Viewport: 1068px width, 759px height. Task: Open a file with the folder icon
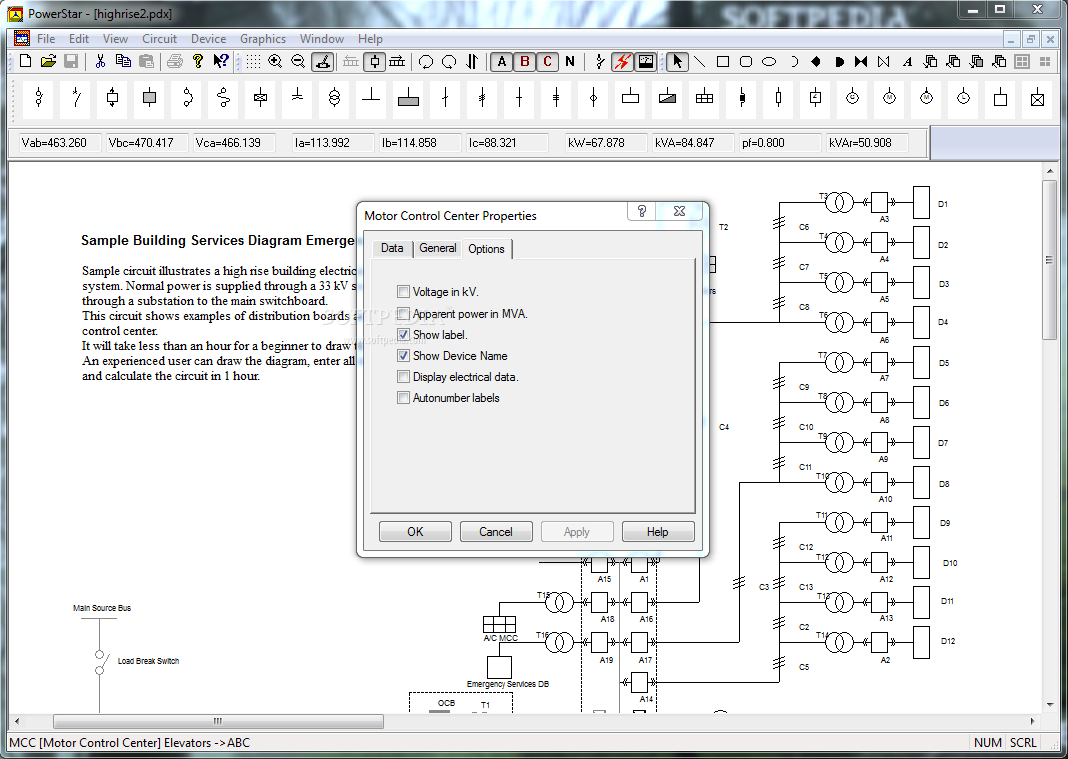[x=48, y=61]
